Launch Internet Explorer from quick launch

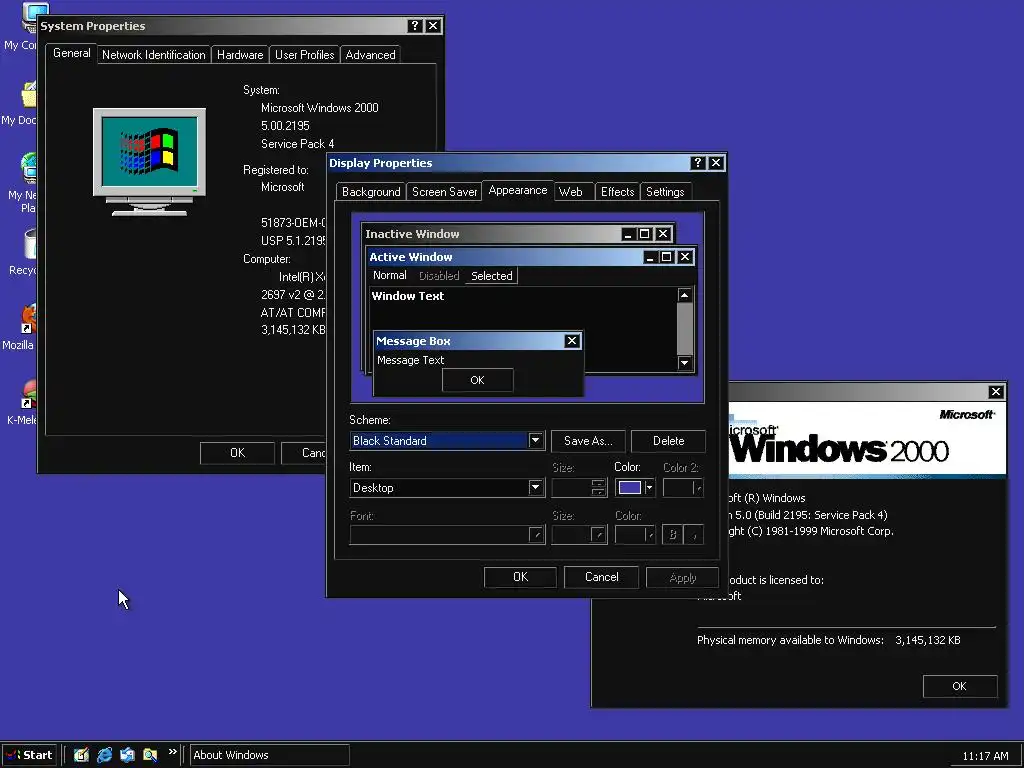click(x=104, y=755)
